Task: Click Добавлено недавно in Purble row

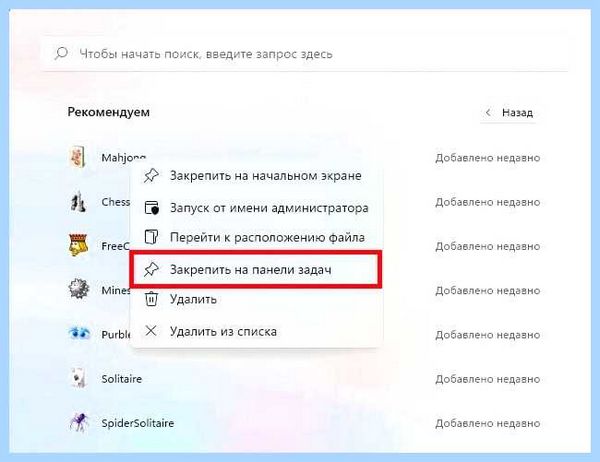Action: 488,335
